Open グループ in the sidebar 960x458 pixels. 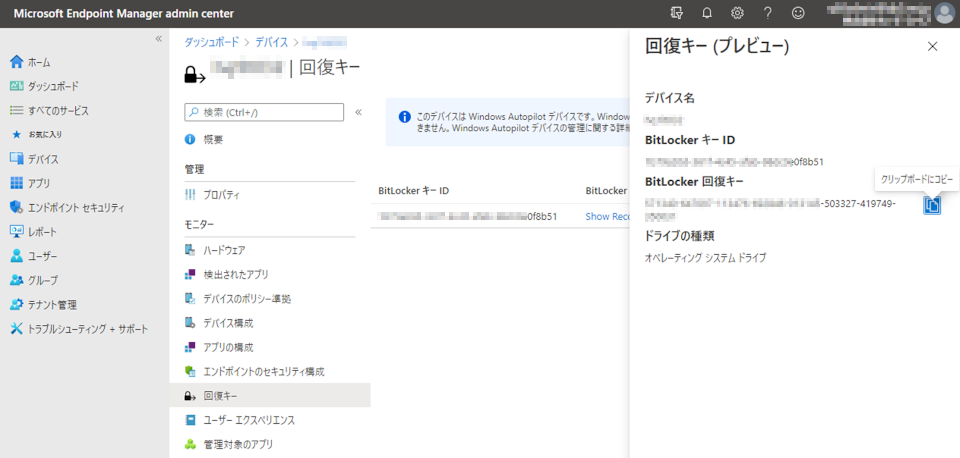point(34,280)
